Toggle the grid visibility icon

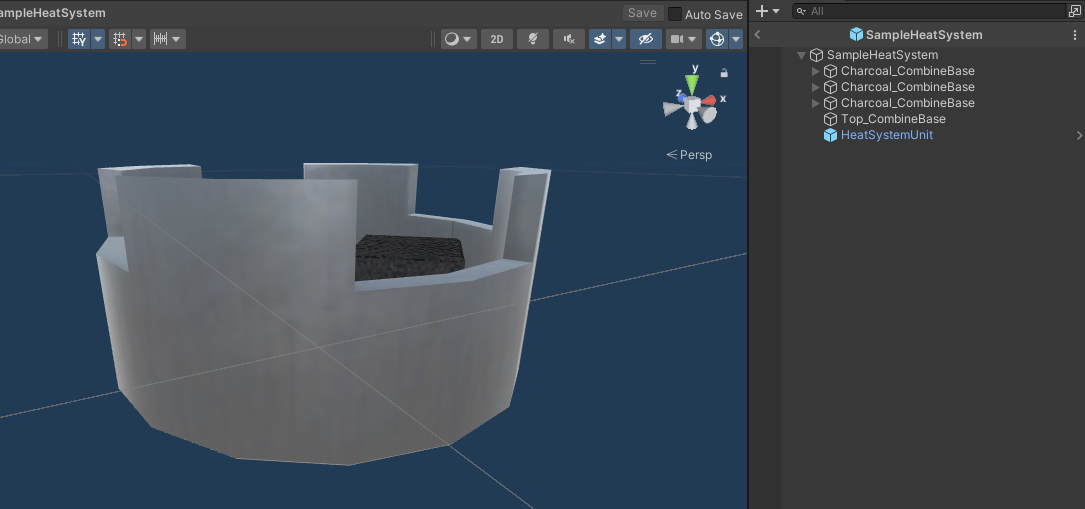coord(80,39)
